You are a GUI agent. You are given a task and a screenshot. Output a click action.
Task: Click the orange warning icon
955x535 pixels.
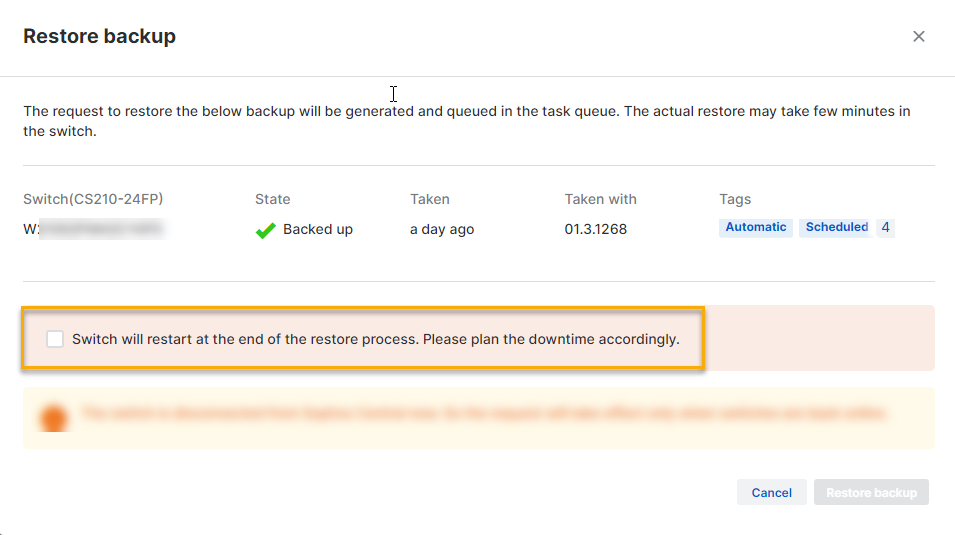(x=54, y=417)
